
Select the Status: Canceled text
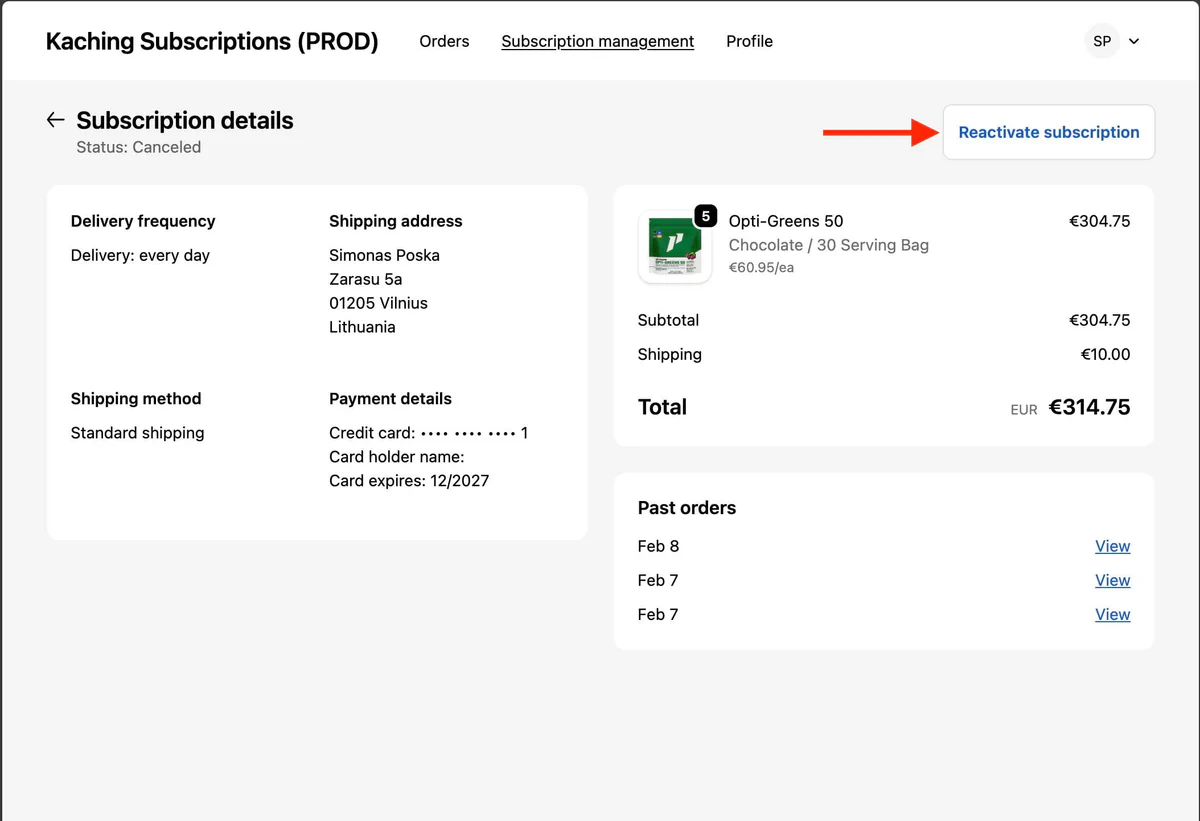139,147
